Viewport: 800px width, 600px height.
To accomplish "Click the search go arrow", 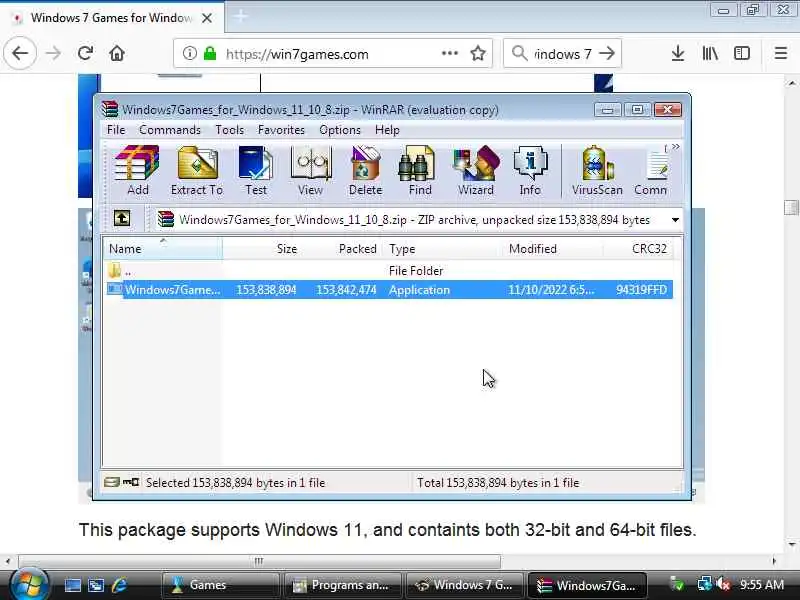I will point(607,53).
